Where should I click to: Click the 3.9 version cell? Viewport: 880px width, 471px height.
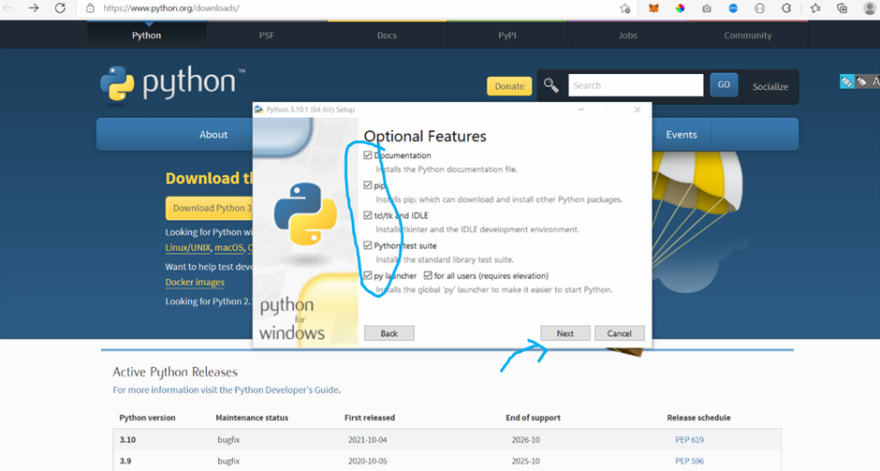pos(125,461)
